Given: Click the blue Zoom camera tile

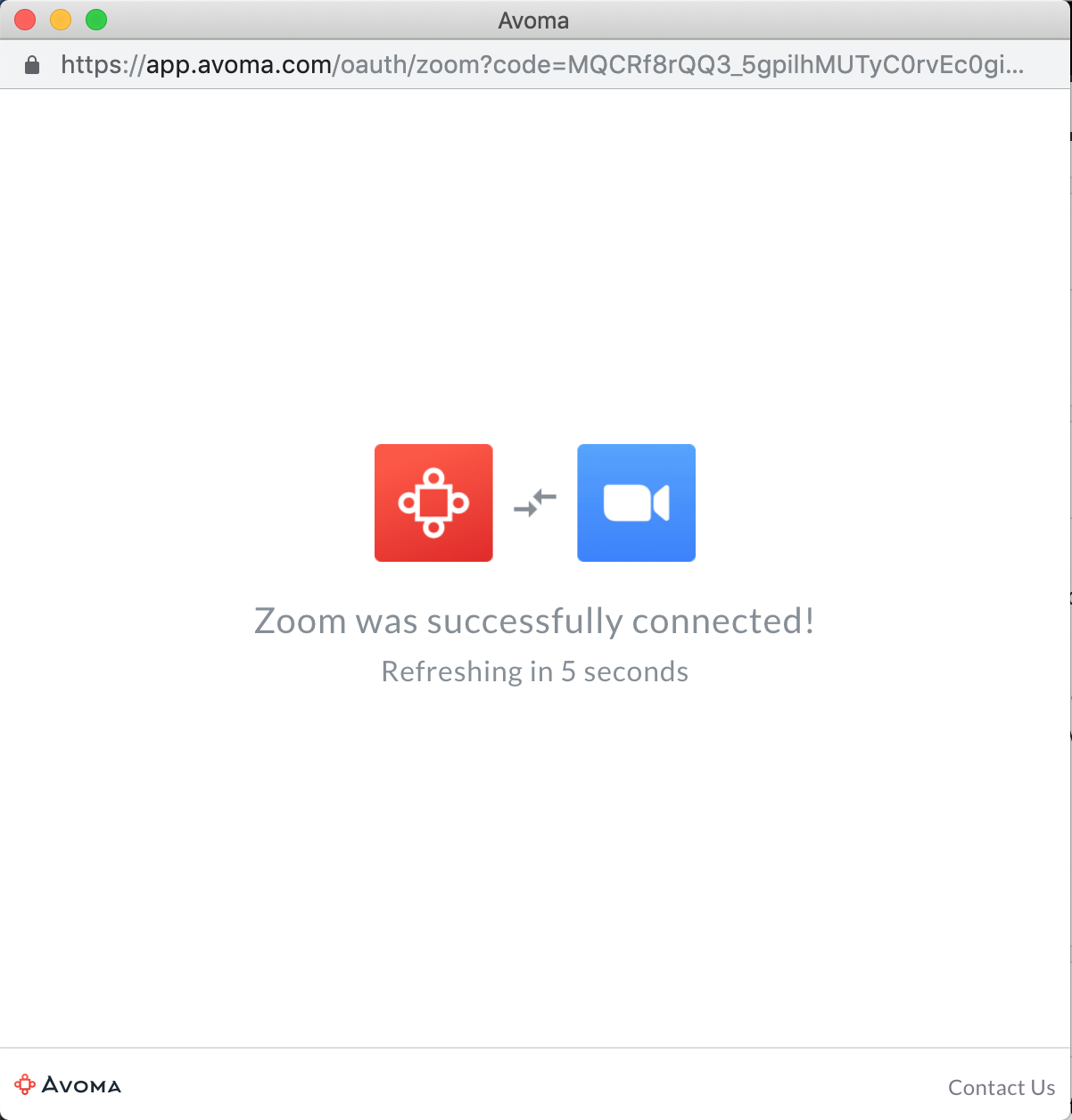Looking at the screenshot, I should [x=636, y=503].
